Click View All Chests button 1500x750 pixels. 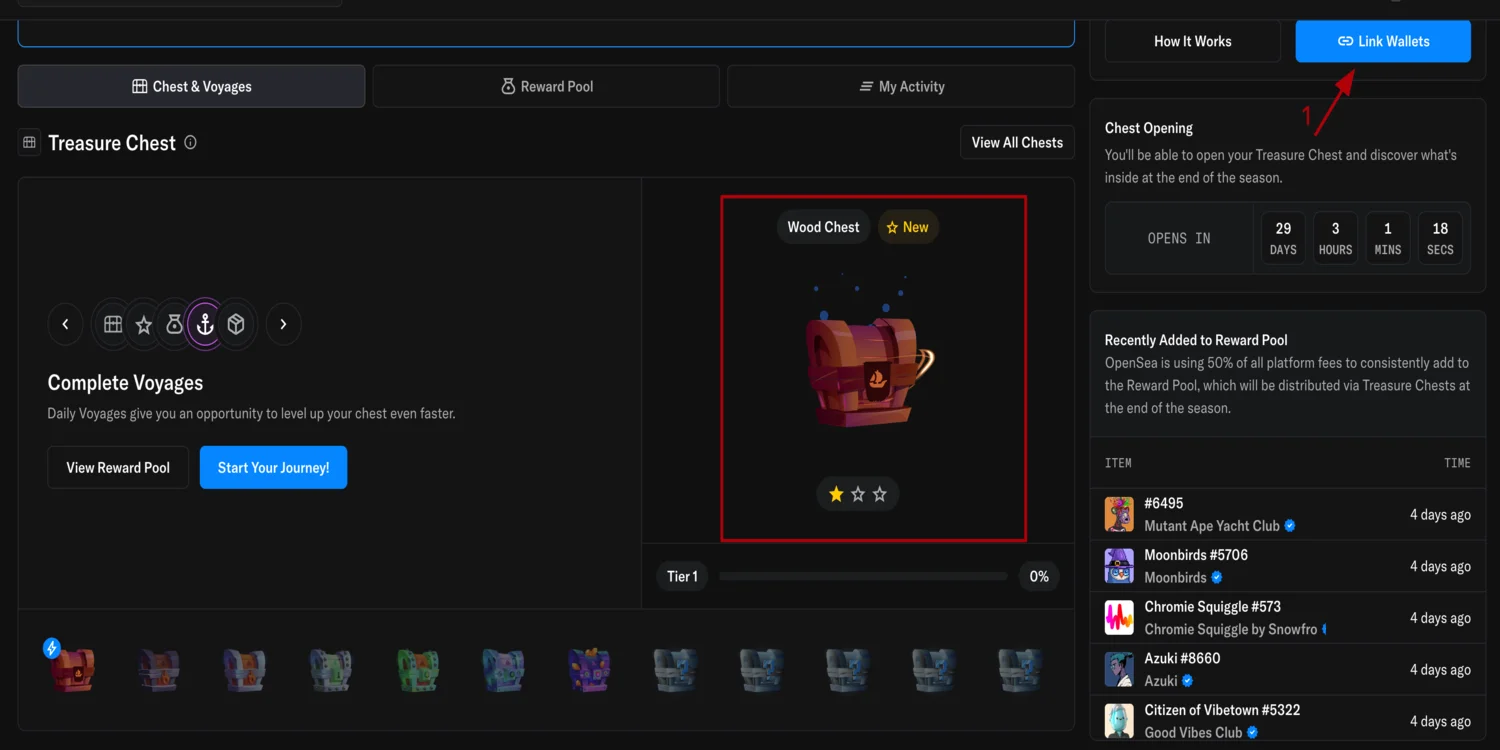coord(1017,143)
